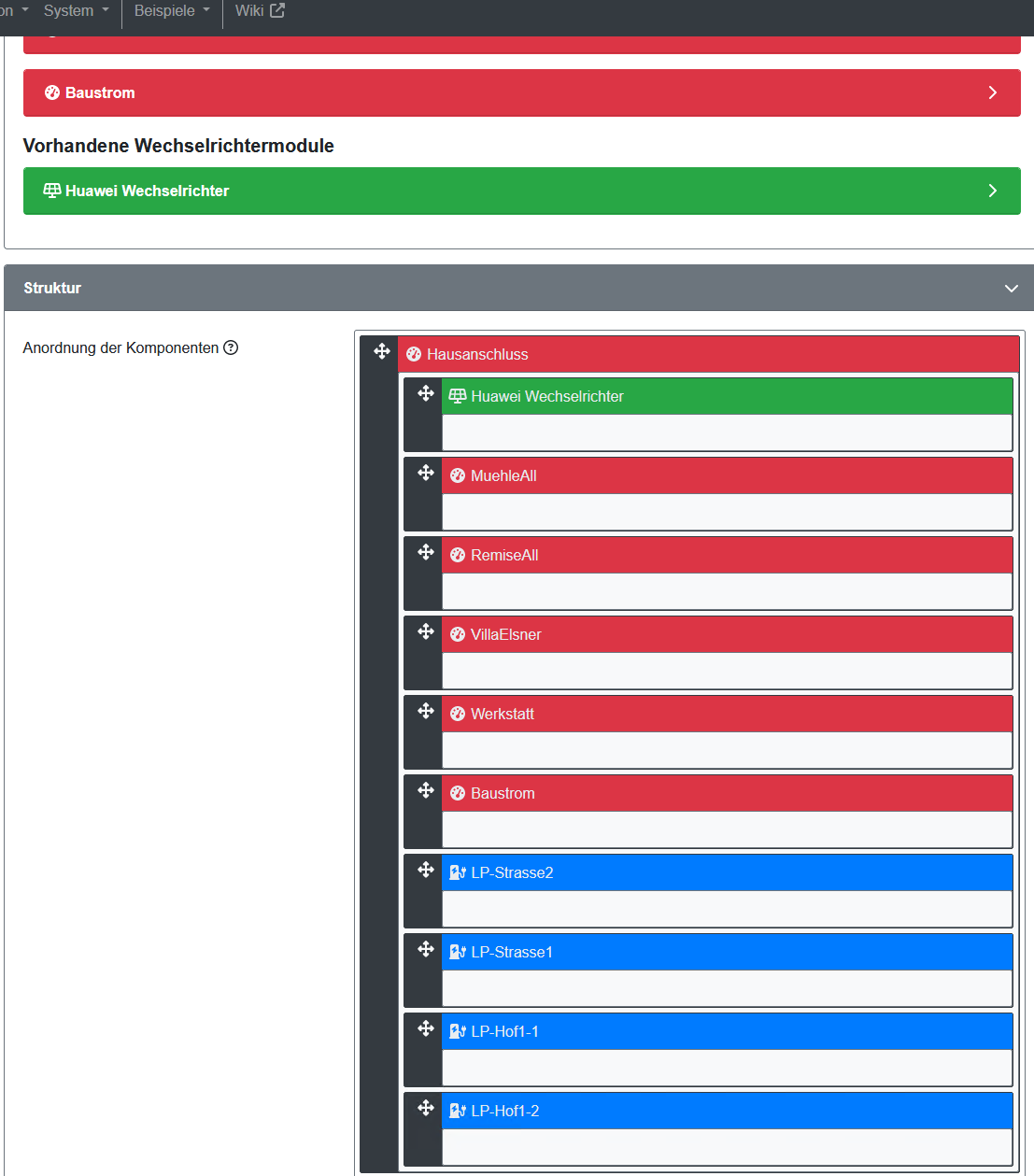This screenshot has height=1176, width=1034.
Task: Click the charging station icon of LP-Strasse2
Action: click(458, 872)
